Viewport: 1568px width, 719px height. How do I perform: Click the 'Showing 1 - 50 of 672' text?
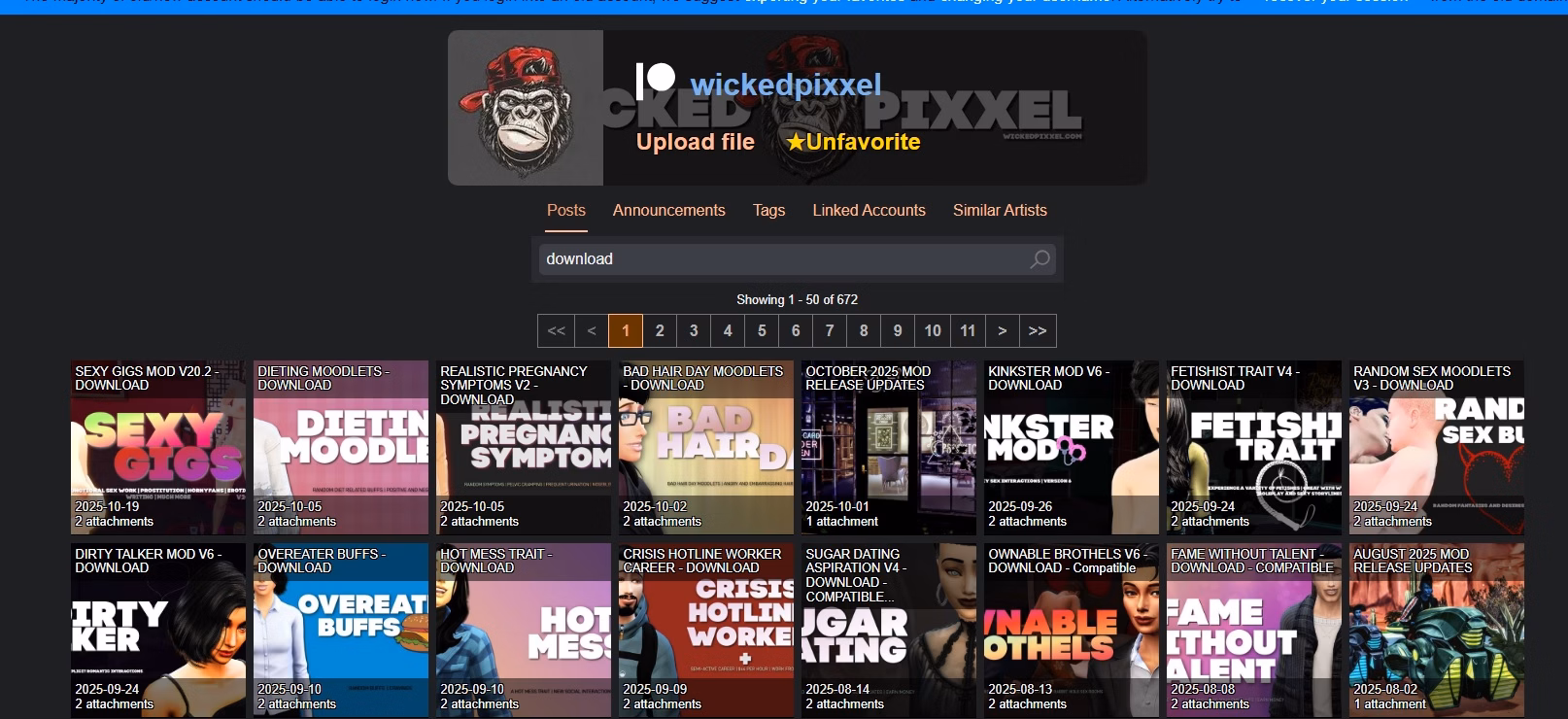coord(797,299)
